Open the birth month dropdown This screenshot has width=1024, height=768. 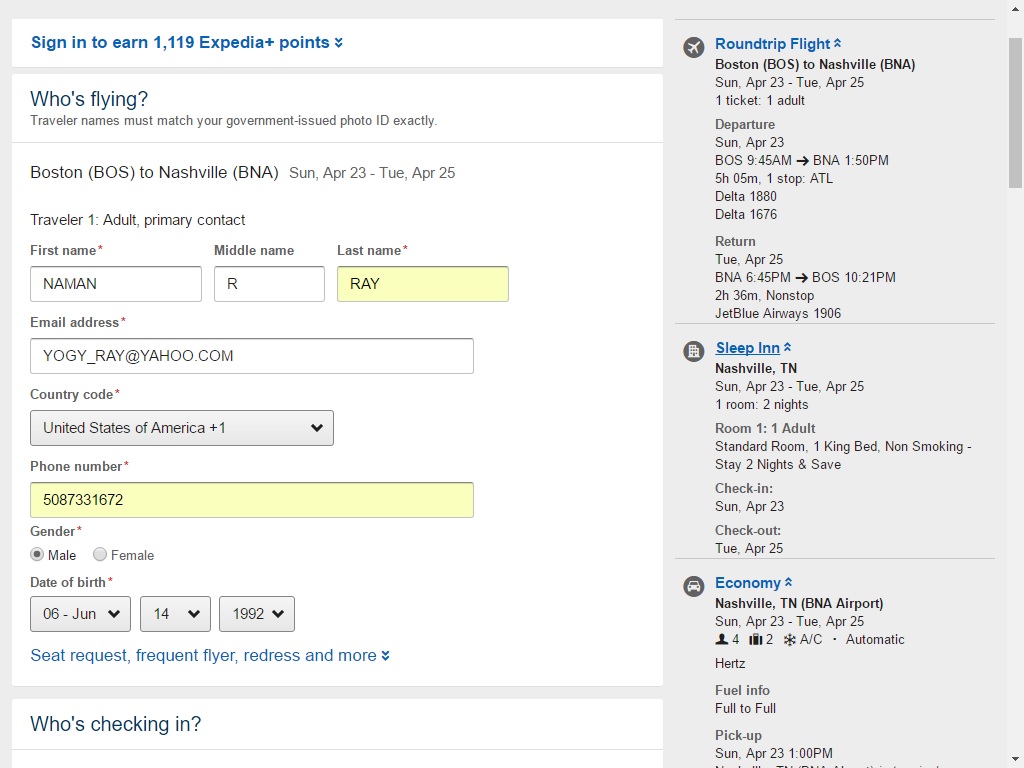coord(80,614)
